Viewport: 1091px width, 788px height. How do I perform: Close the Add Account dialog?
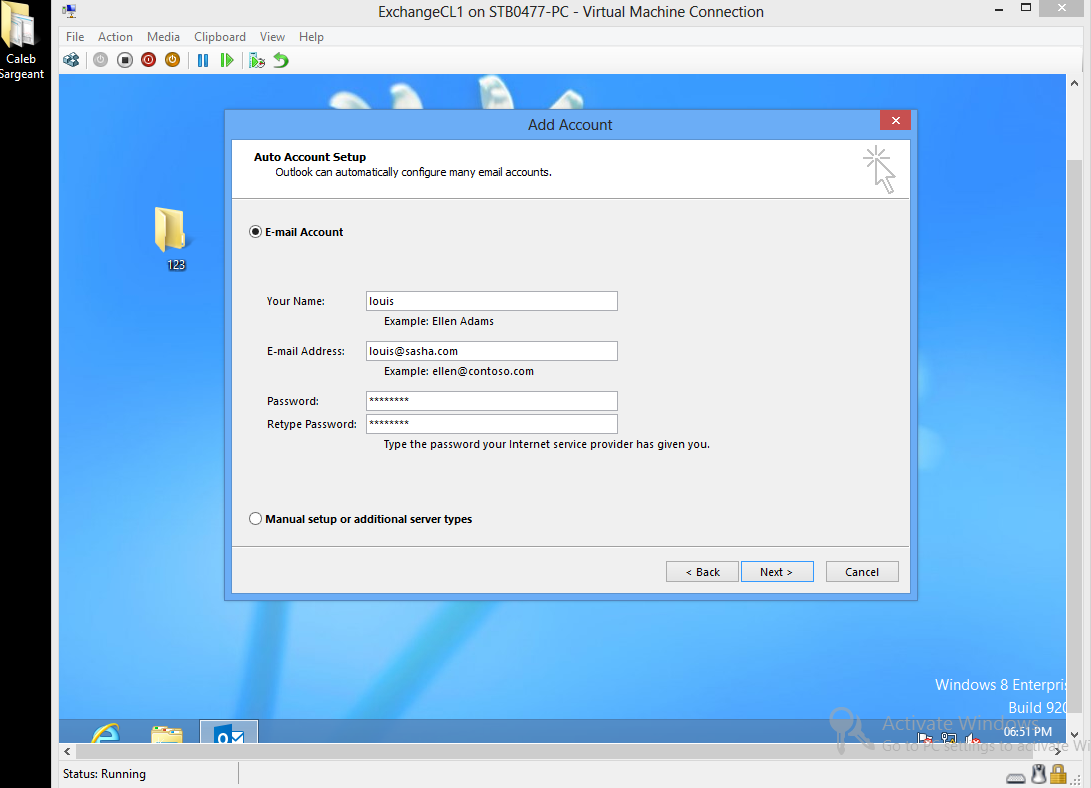coord(895,120)
